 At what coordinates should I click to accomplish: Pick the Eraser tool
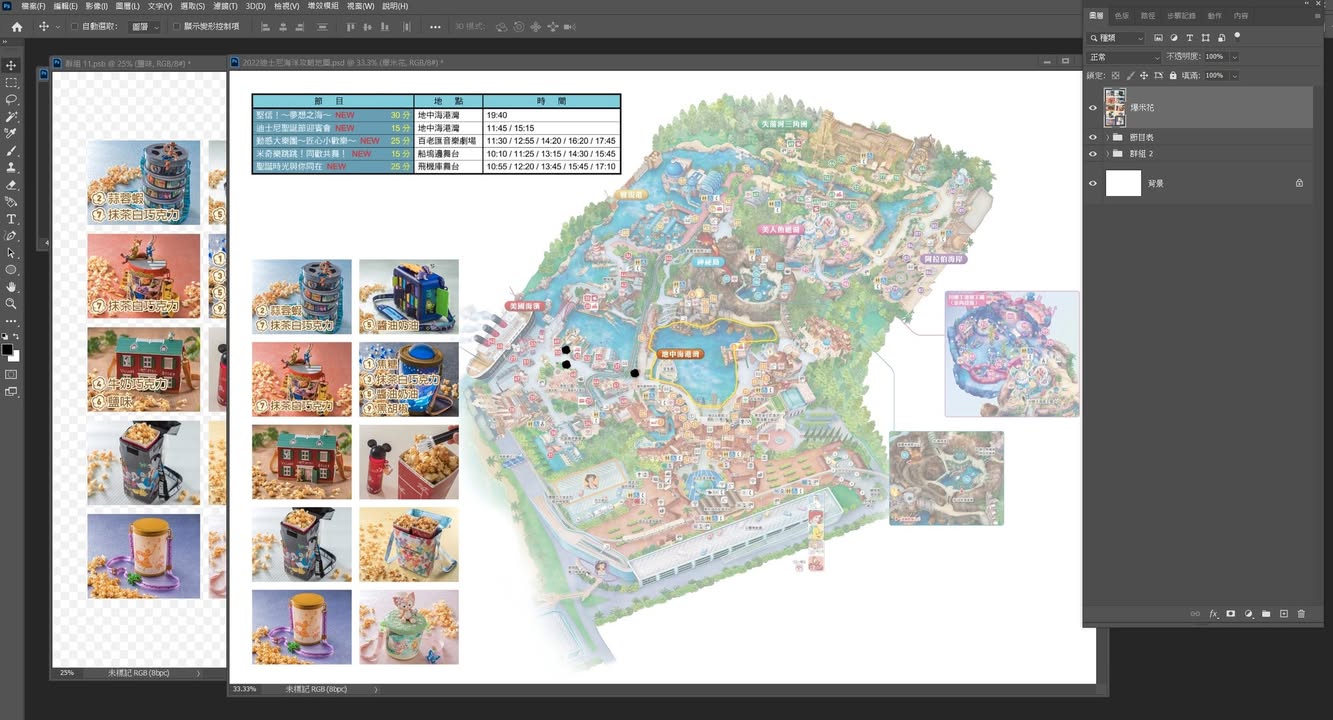12,185
